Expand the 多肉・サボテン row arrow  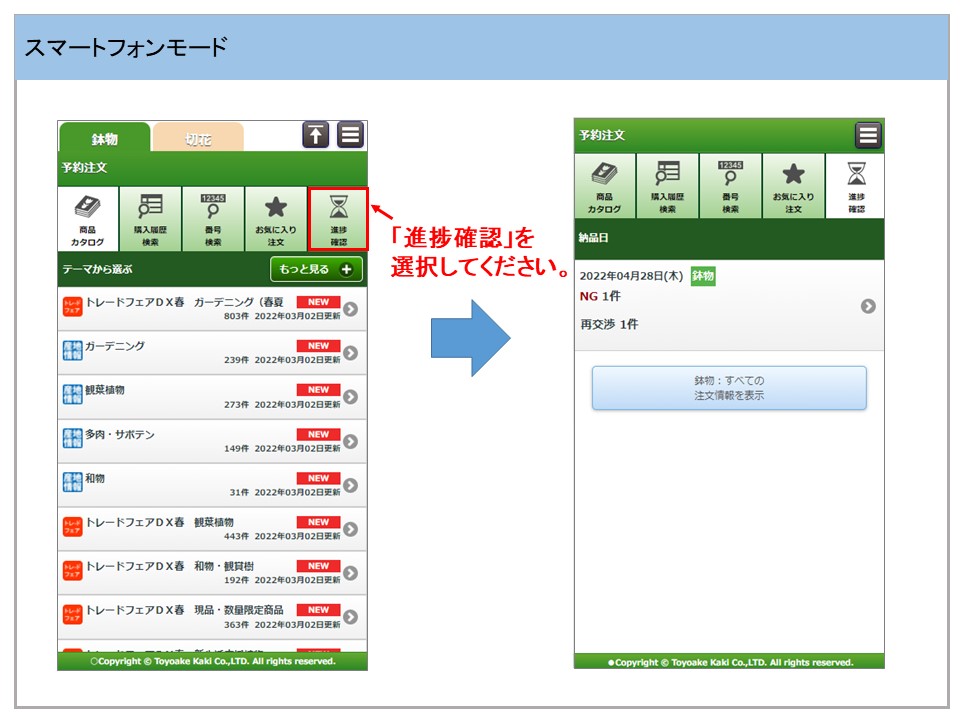point(350,441)
